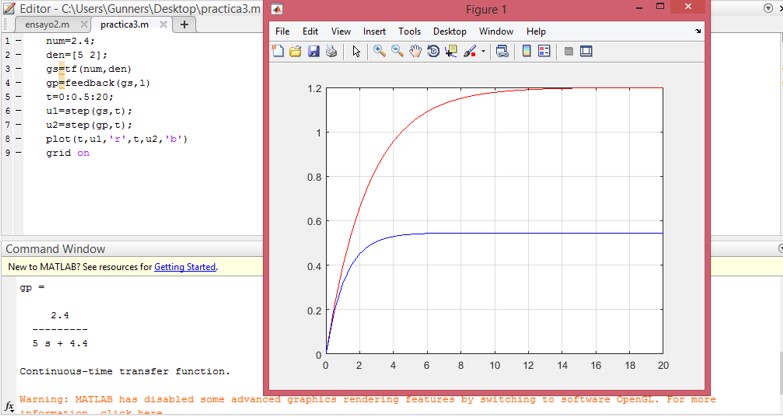This screenshot has height=416, width=783.
Task: Click code line 'den=[5 2];'
Action: tap(76, 55)
